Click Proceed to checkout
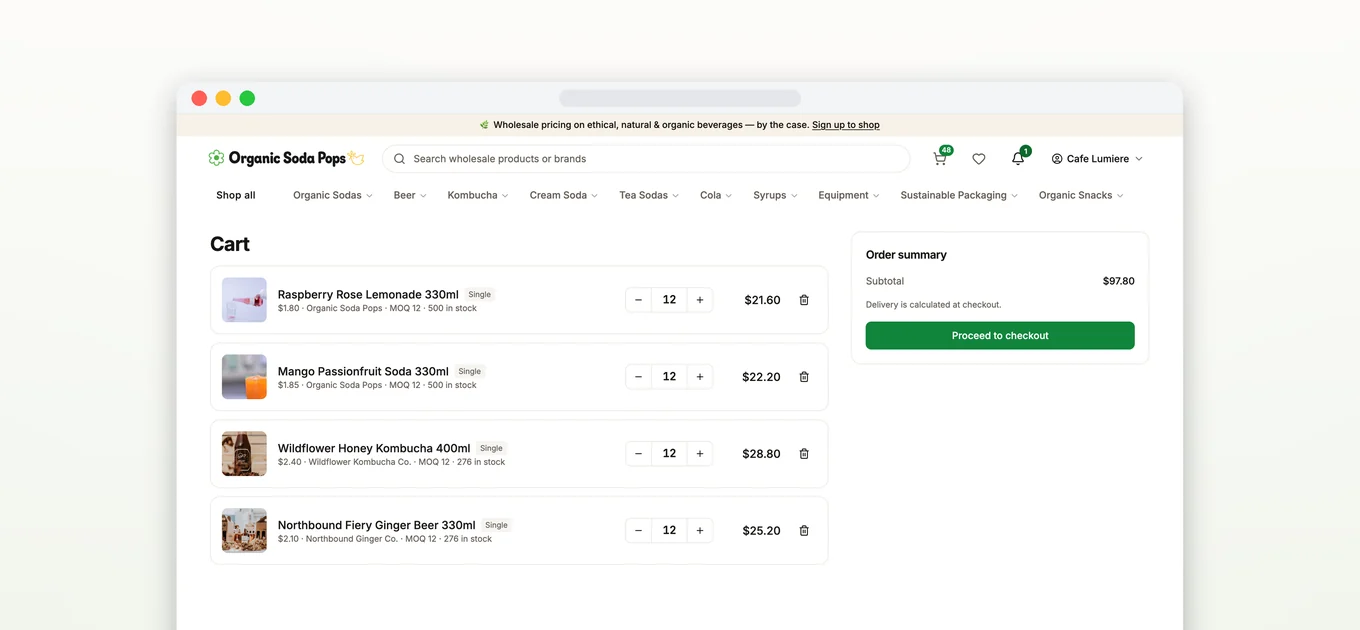 tap(1000, 336)
